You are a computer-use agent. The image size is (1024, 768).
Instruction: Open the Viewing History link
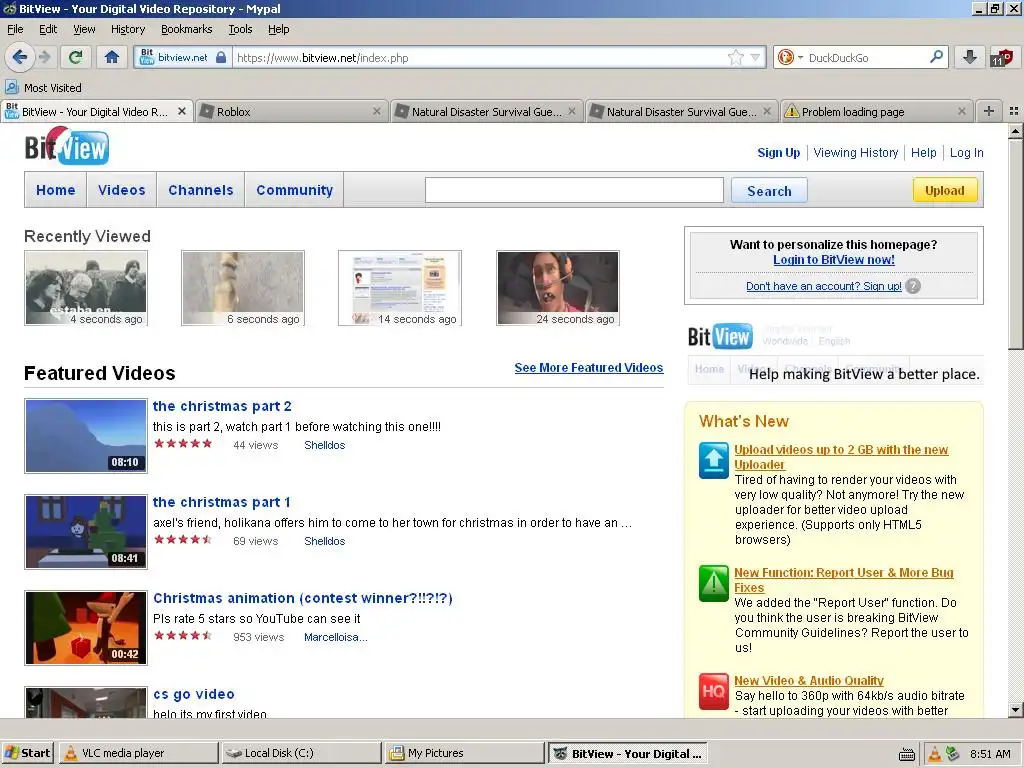tap(856, 153)
